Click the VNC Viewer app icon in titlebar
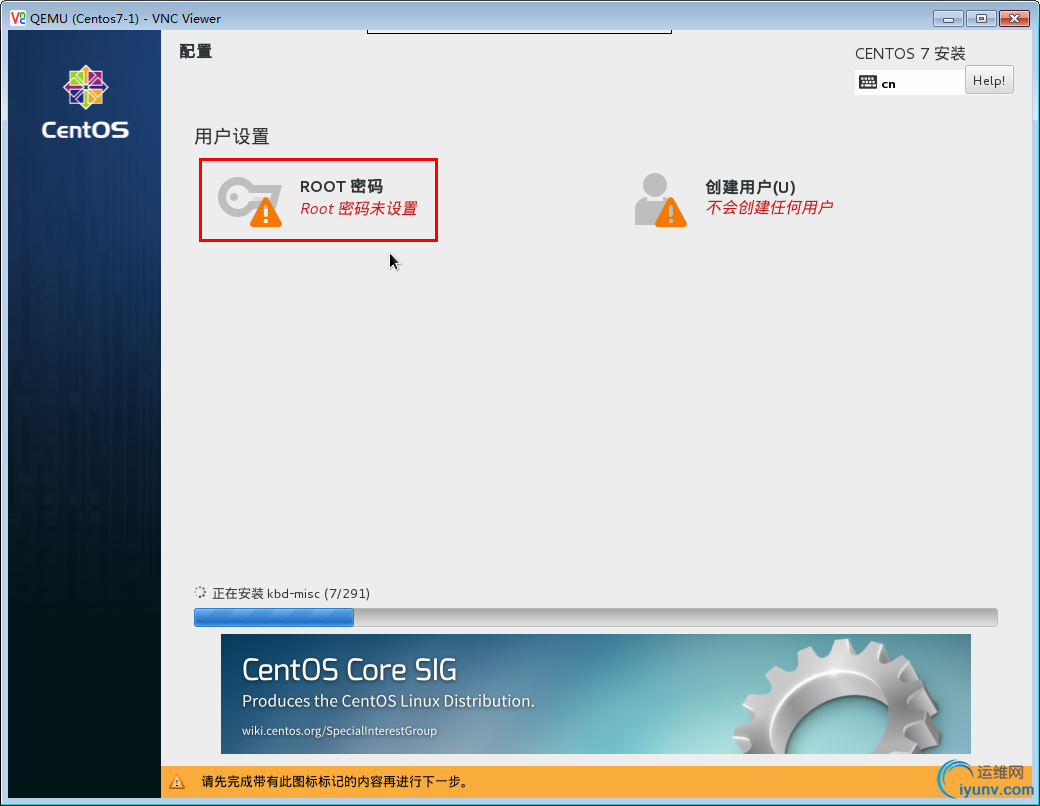 pos(18,18)
